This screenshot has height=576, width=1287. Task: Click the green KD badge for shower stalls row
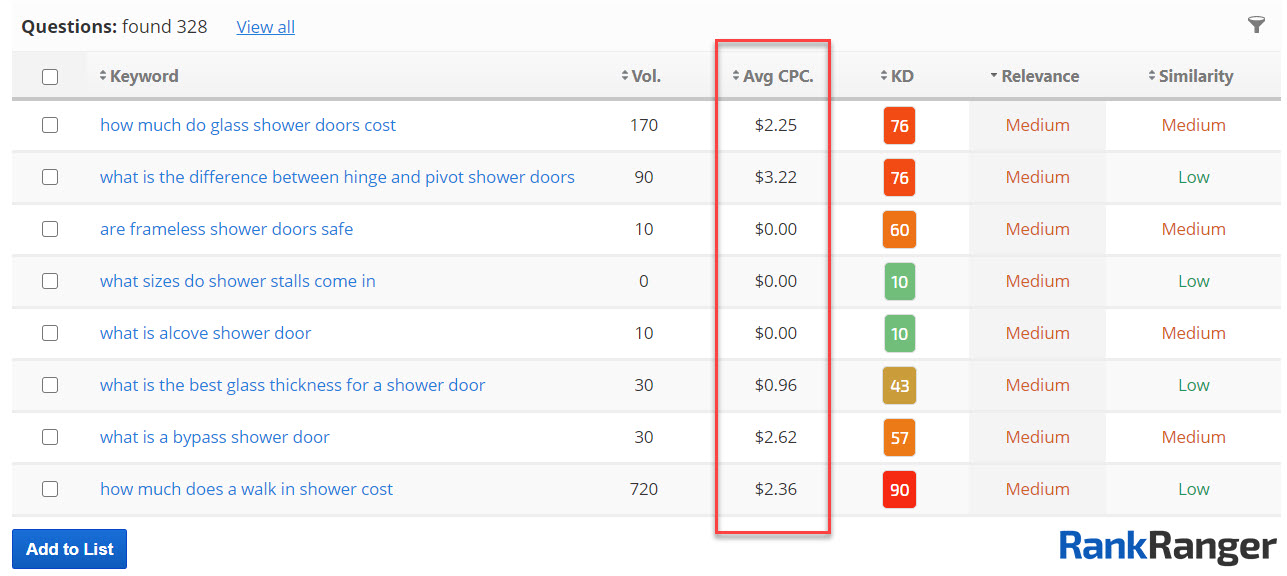tap(899, 282)
